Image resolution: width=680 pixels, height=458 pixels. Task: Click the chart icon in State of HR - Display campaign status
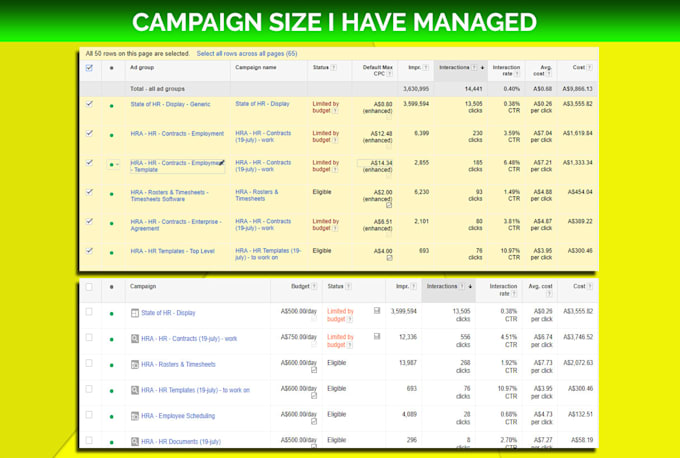(x=377, y=311)
